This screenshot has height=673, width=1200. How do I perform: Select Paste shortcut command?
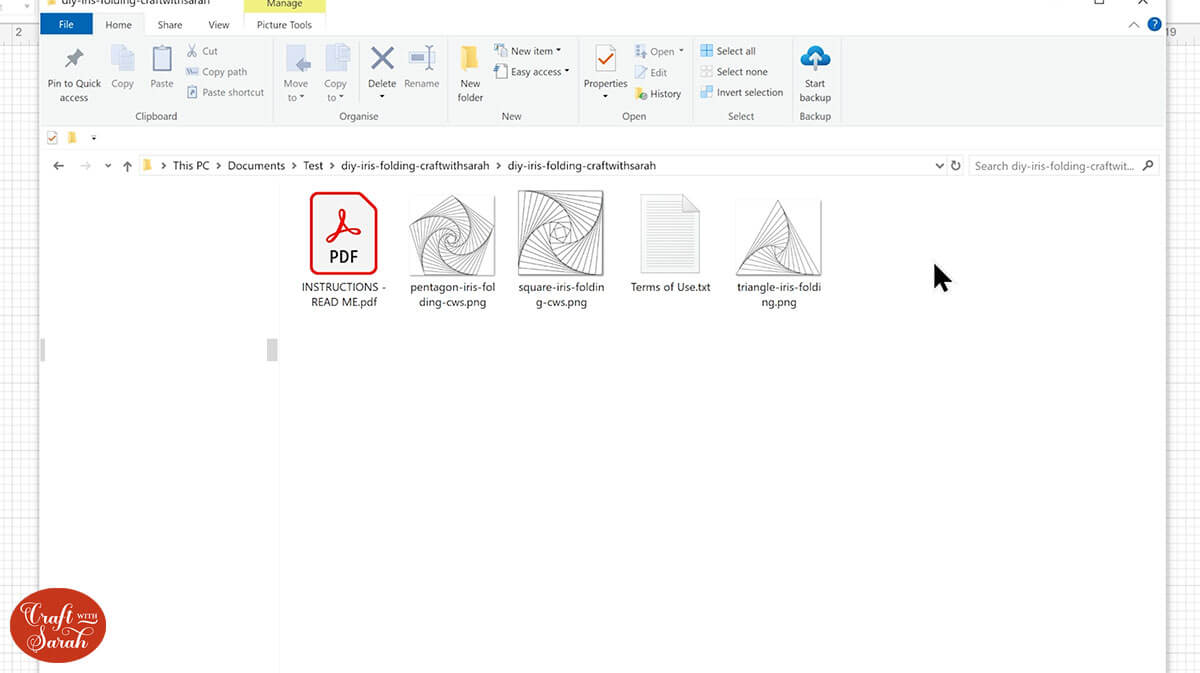coord(225,92)
